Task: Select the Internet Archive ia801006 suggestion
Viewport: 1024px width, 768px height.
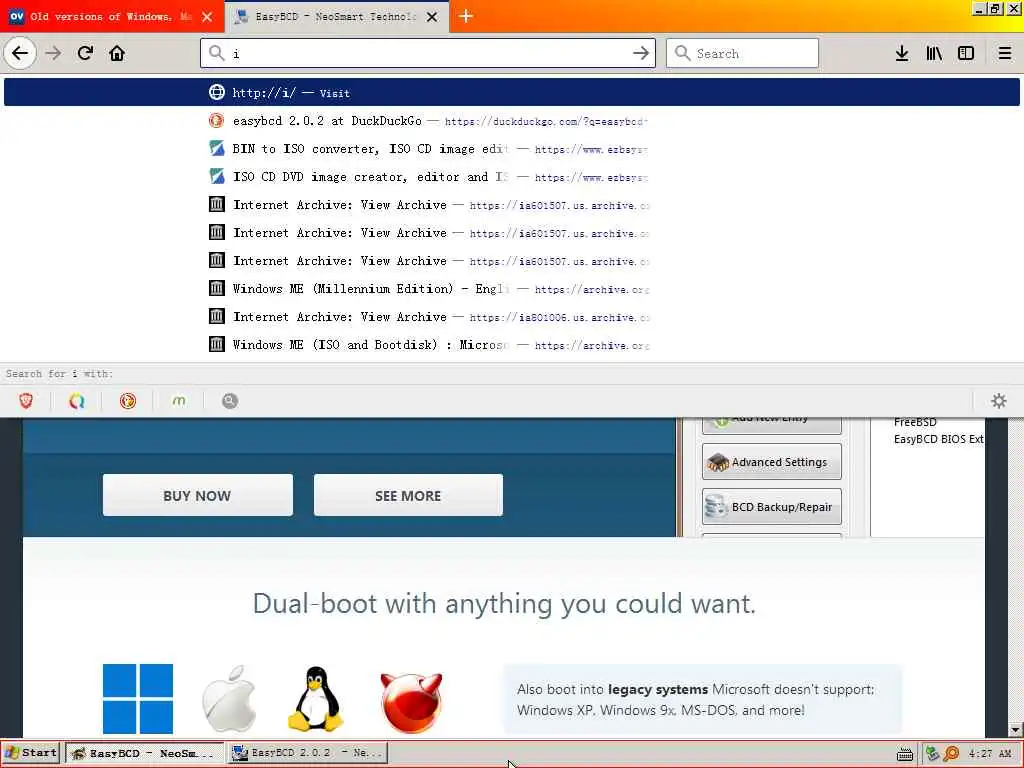Action: (511, 317)
